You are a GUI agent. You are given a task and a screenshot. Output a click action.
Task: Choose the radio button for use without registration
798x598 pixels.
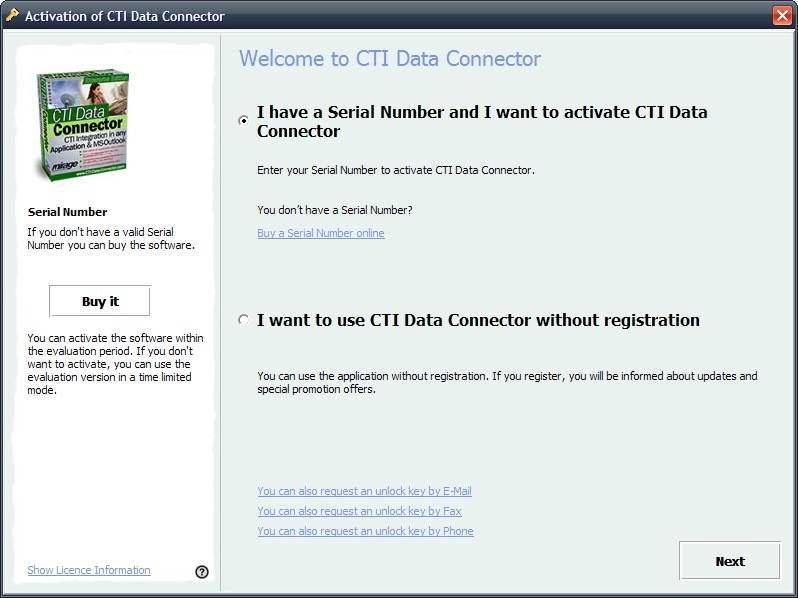pos(244,320)
